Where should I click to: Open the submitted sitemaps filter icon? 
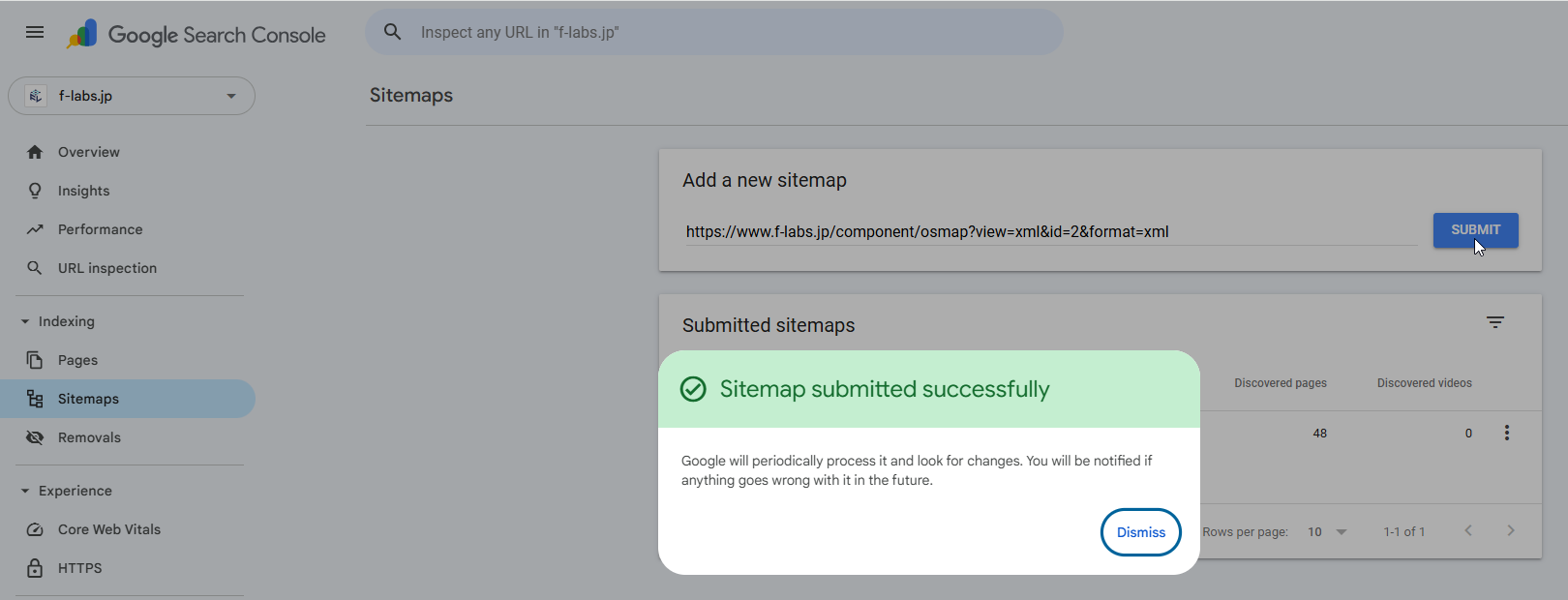(x=1494, y=322)
